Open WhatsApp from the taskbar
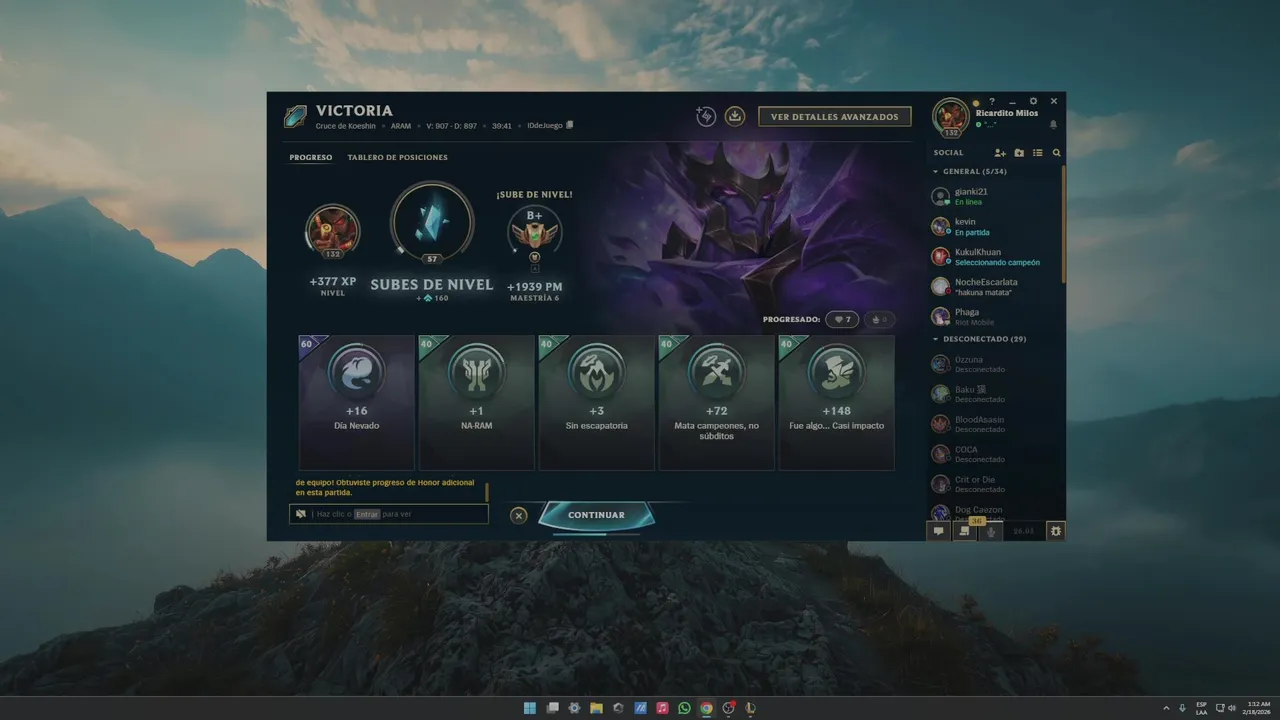The image size is (1280, 720). (x=684, y=708)
